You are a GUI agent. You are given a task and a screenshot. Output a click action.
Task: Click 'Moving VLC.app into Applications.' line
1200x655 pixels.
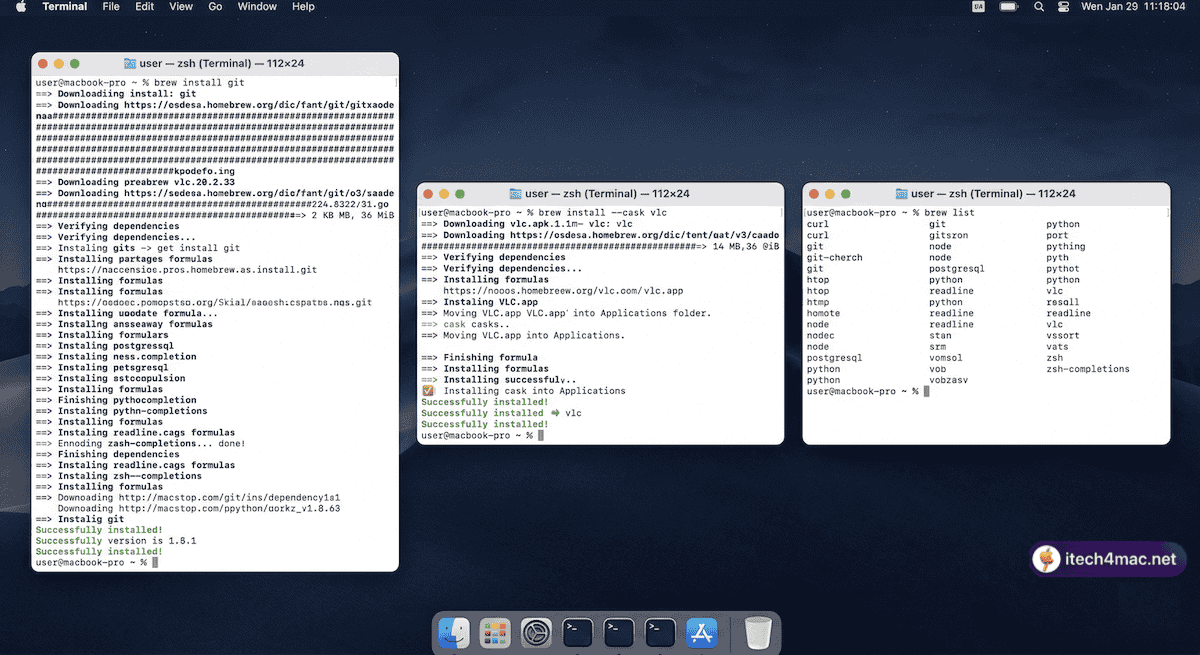pos(523,335)
